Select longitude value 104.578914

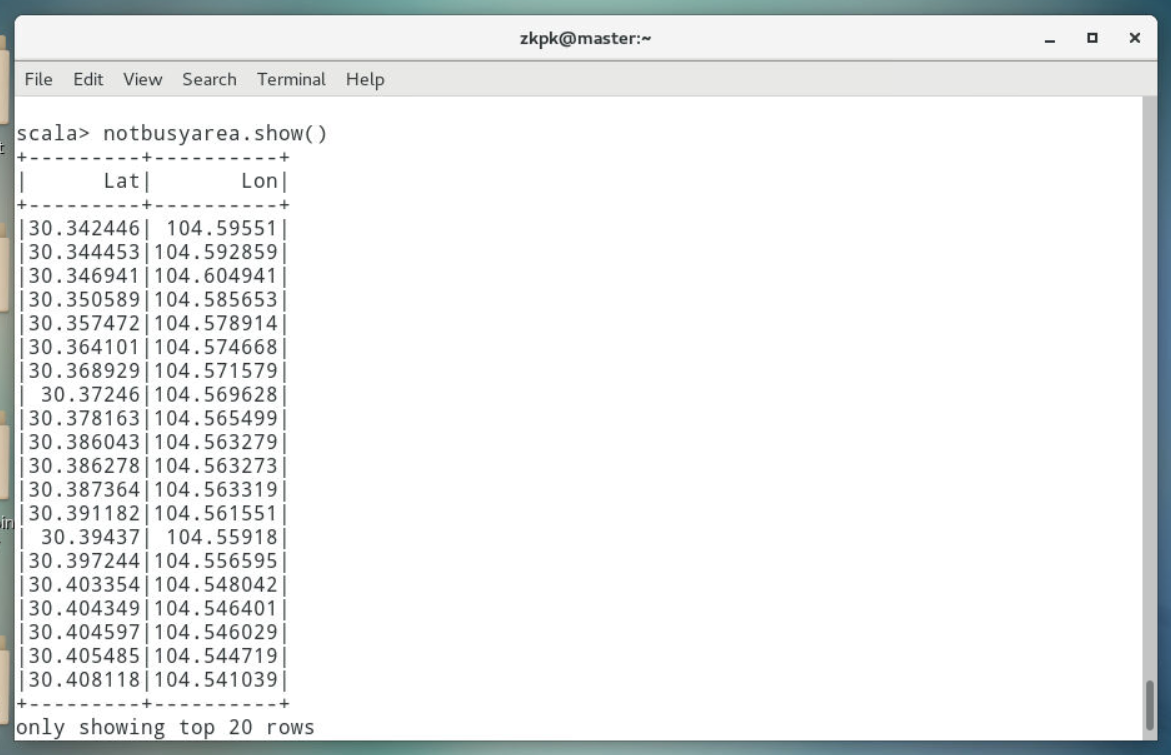pos(216,323)
